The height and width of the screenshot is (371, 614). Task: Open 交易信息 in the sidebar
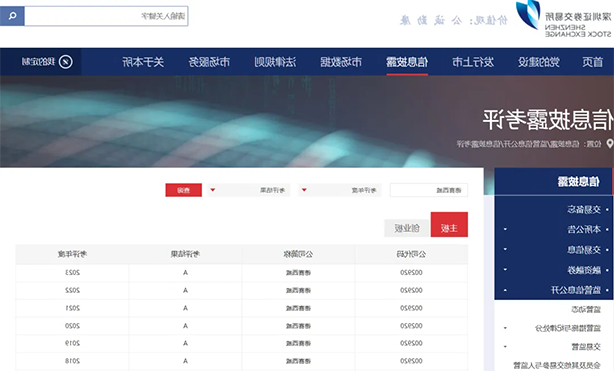[584, 250]
